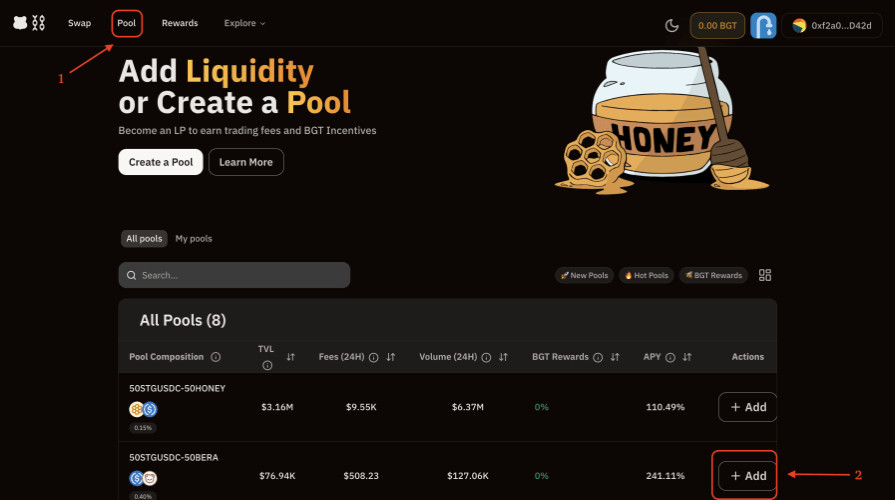The height and width of the screenshot is (500, 895).
Task: Sort by Volume (24H) arrows
Action: (504, 357)
